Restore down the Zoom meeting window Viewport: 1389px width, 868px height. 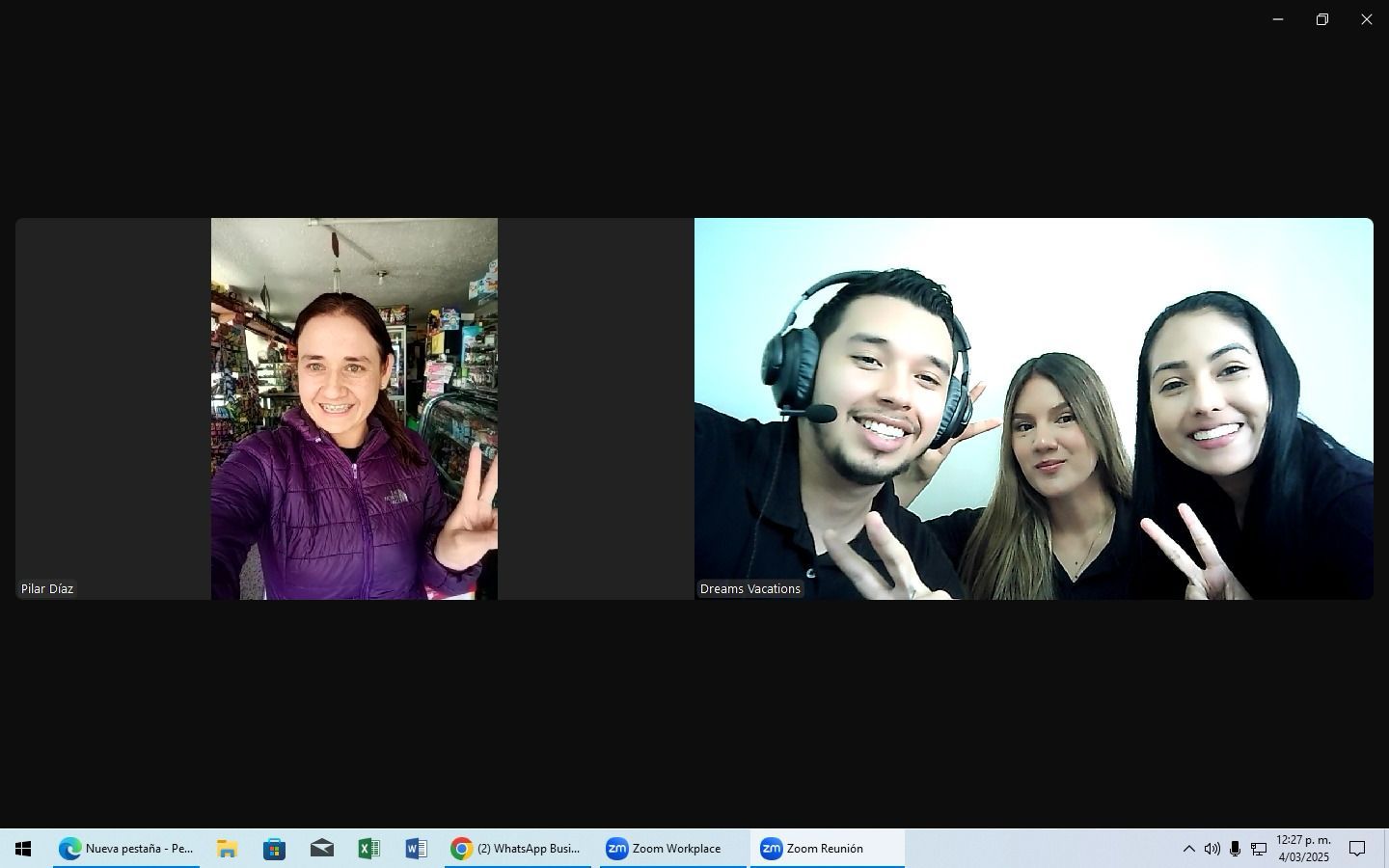click(1322, 19)
